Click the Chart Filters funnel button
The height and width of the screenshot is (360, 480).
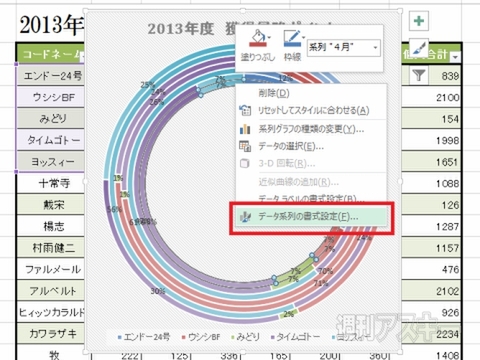pyautogui.click(x=419, y=75)
